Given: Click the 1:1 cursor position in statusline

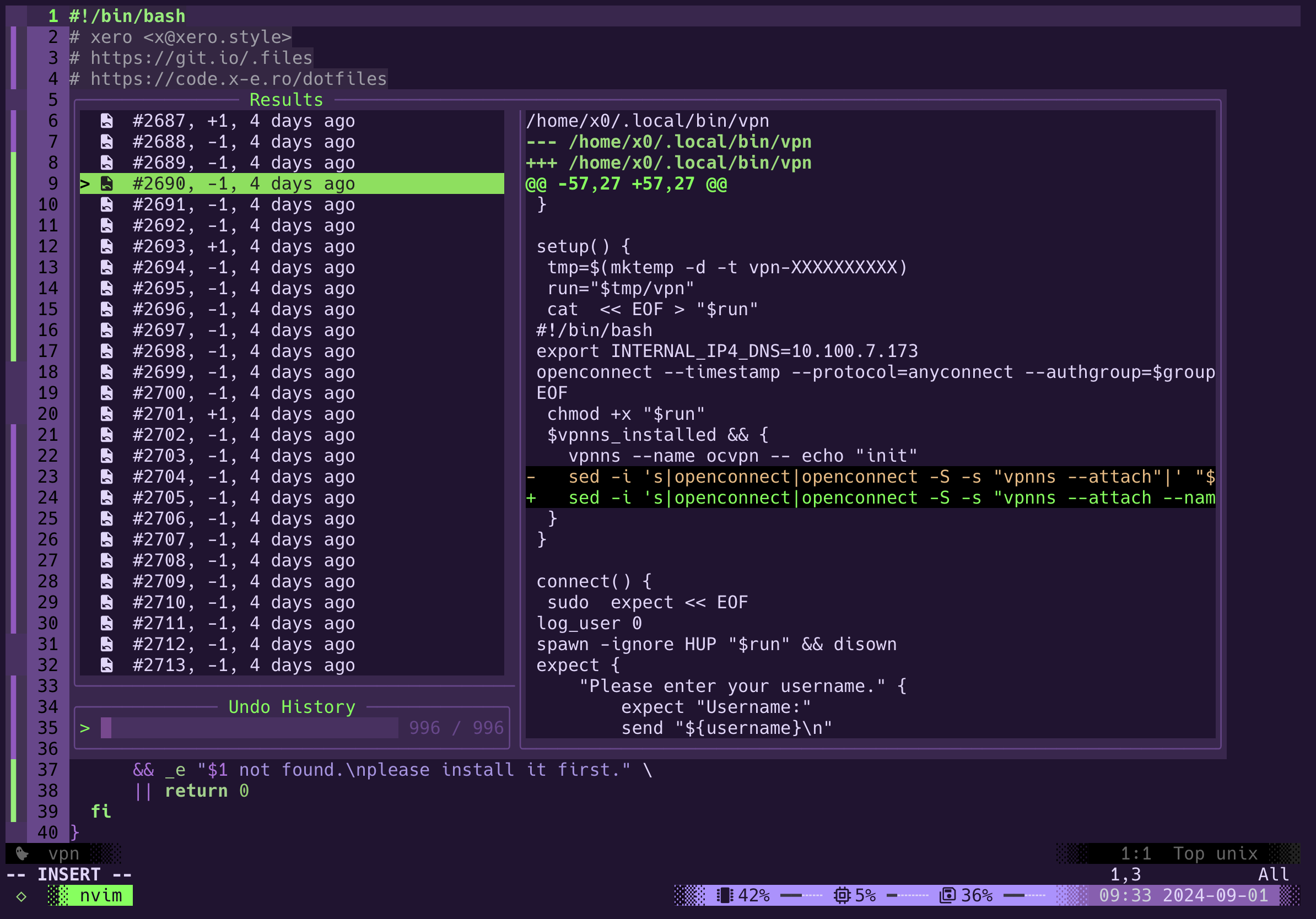Looking at the screenshot, I should (1135, 853).
